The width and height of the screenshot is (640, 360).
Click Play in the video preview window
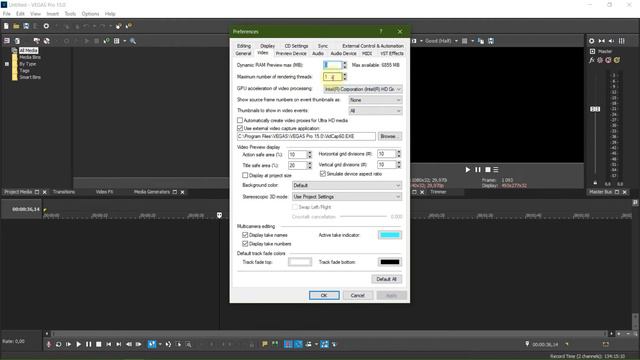468,169
